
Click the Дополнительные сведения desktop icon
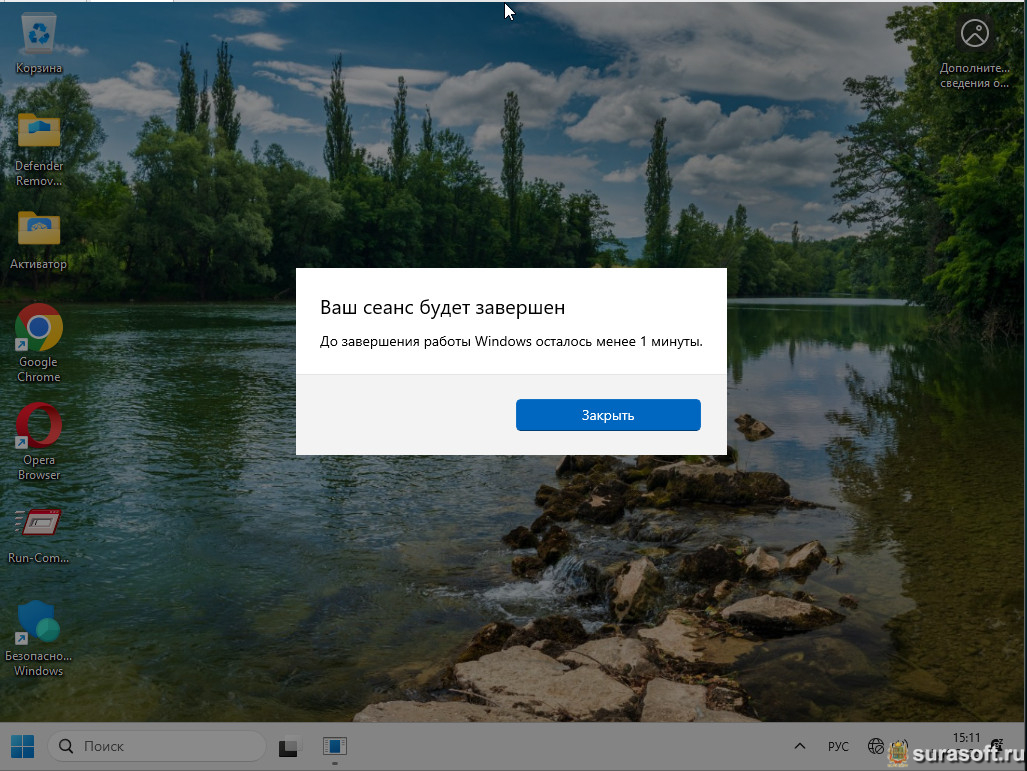pos(974,36)
